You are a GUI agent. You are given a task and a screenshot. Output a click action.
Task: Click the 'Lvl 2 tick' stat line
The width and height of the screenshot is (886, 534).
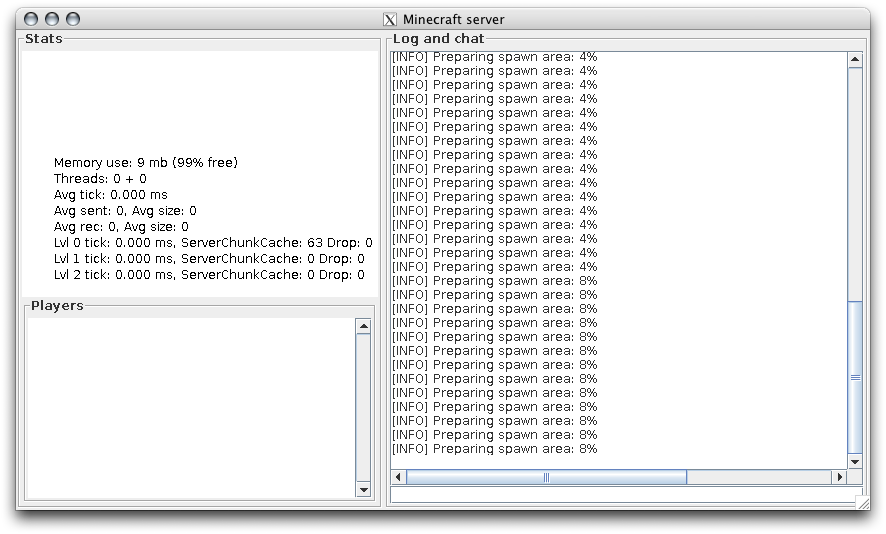tap(209, 275)
